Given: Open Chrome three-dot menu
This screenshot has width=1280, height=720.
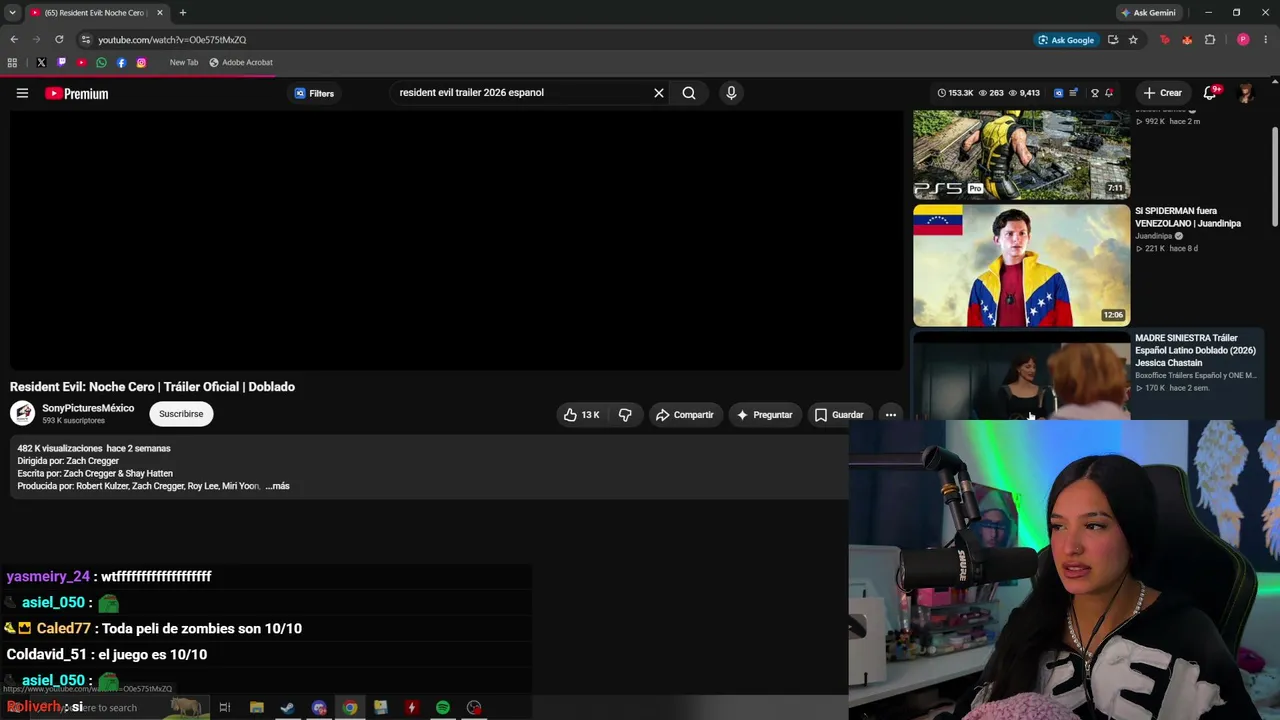Looking at the screenshot, I should pos(1265,40).
